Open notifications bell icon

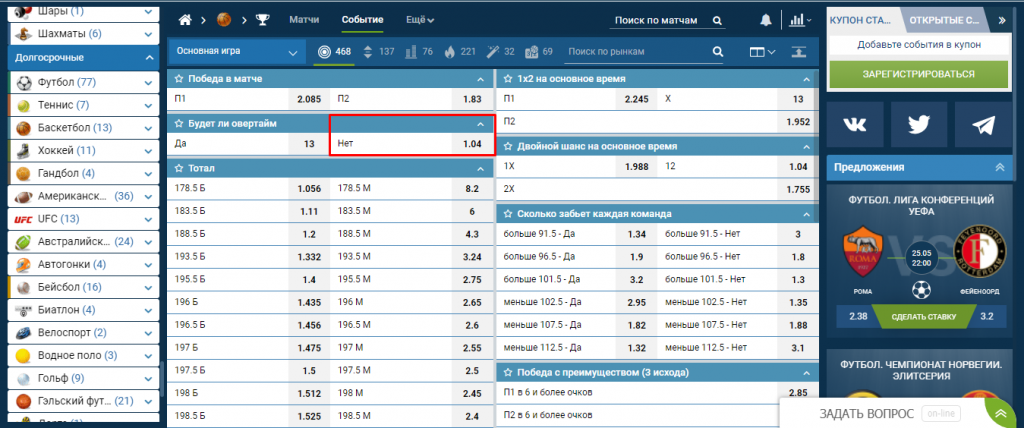(766, 20)
